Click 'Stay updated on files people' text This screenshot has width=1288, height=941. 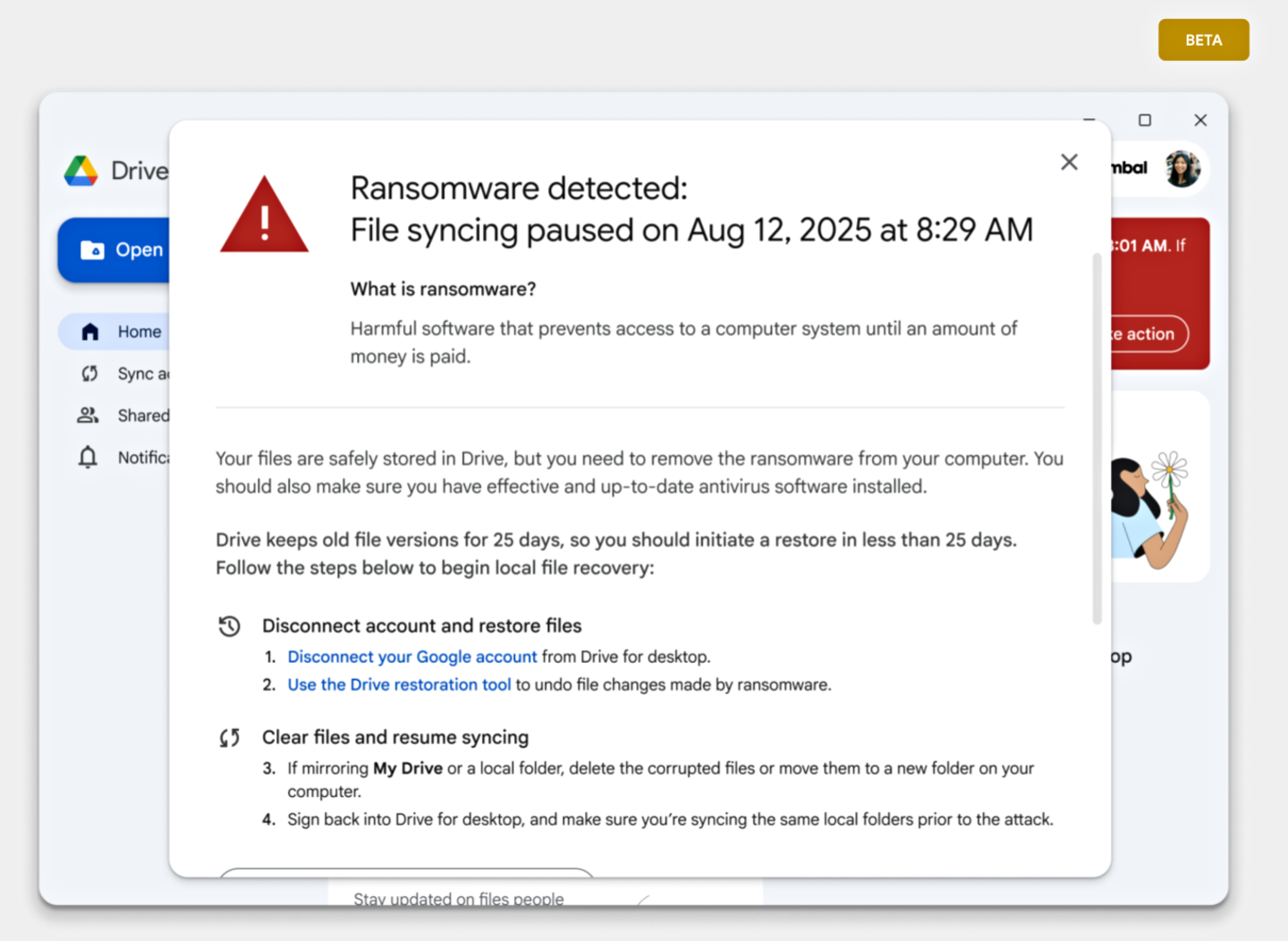[458, 898]
